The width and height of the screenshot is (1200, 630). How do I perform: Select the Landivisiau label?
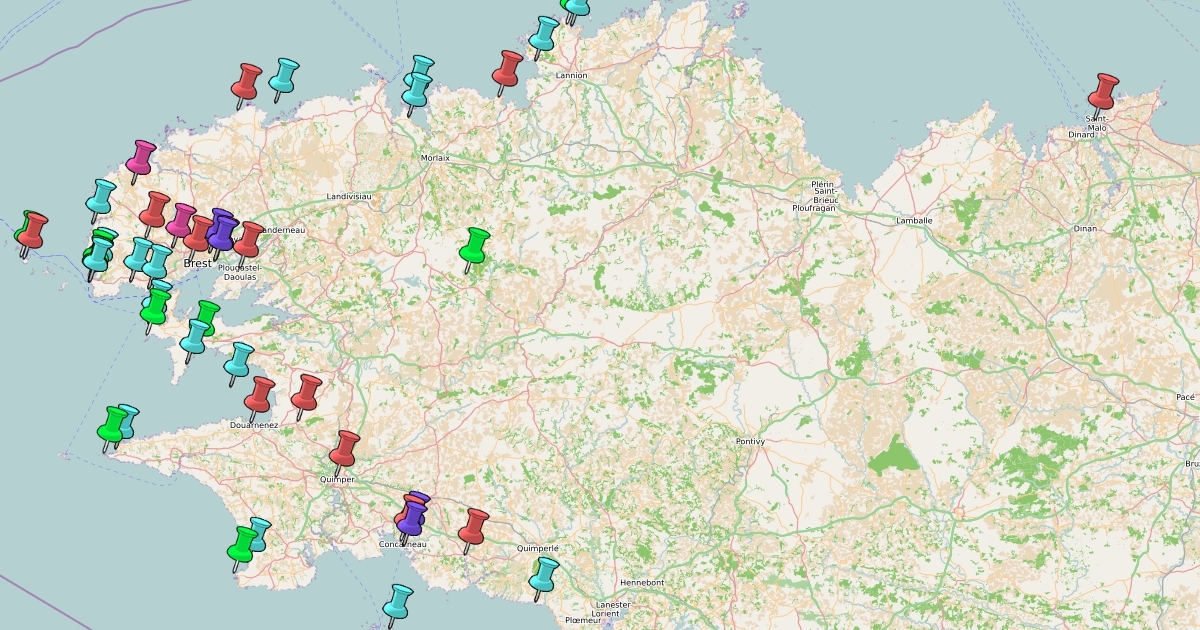[x=349, y=196]
